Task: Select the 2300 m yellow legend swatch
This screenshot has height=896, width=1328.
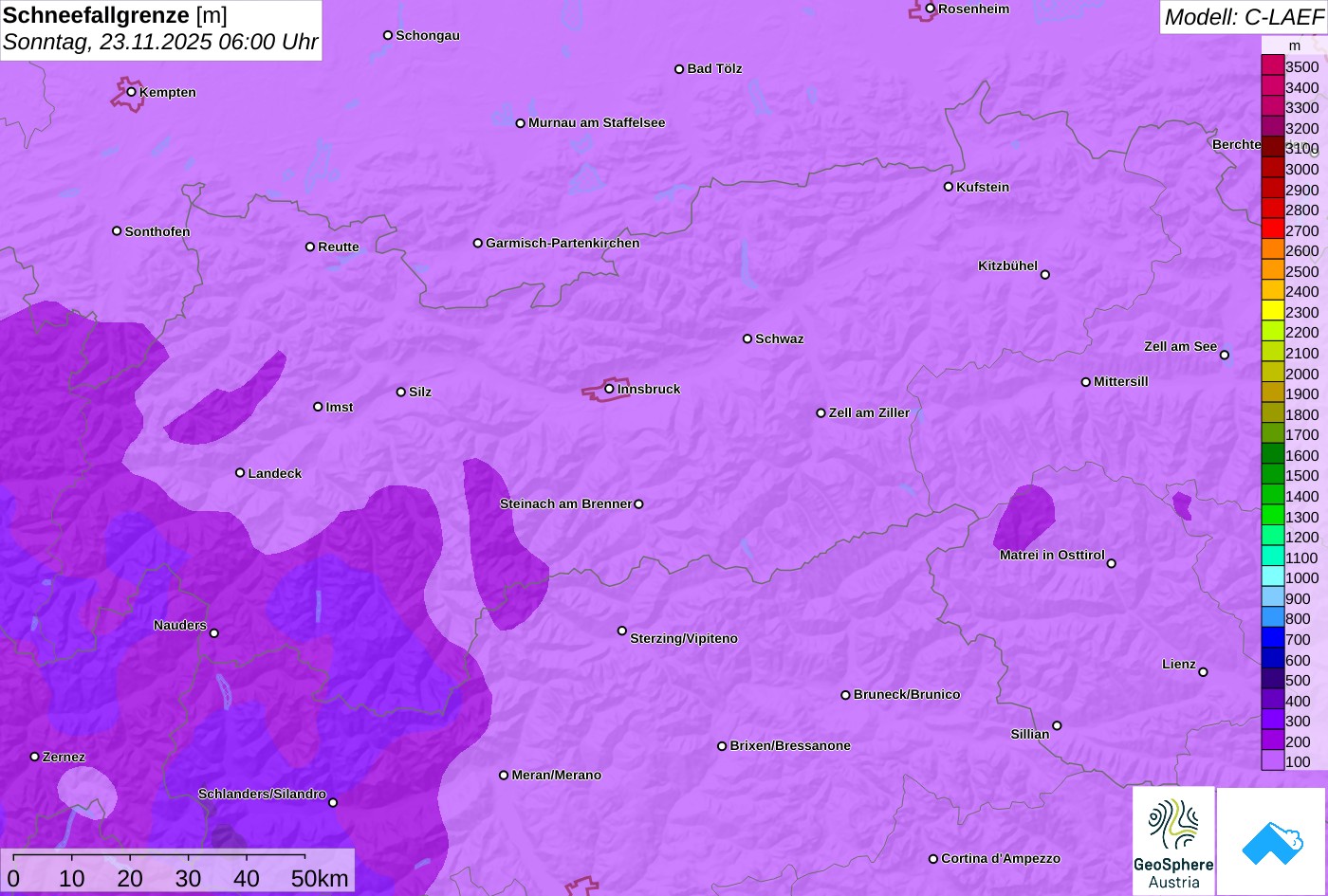Action: (1273, 312)
